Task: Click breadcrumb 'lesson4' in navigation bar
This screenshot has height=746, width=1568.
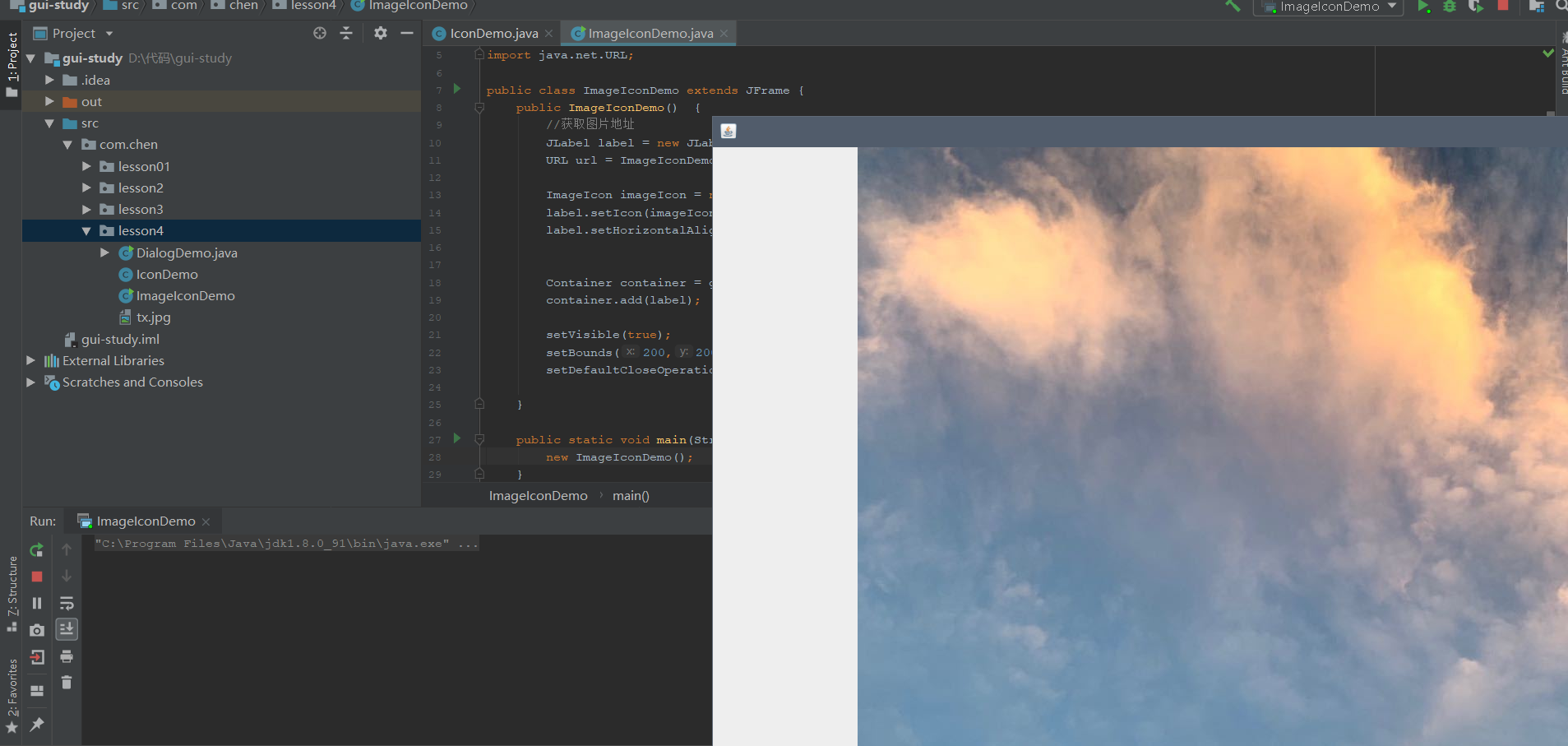Action: pos(313,6)
